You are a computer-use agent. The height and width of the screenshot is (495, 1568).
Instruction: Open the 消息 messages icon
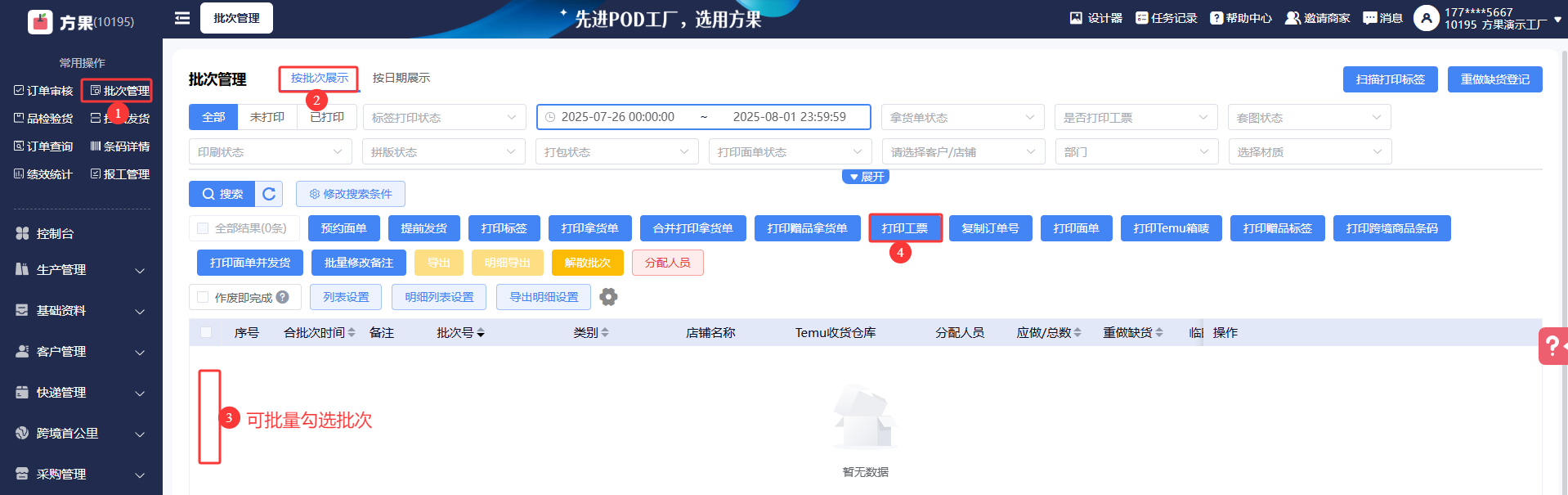pos(1382,18)
